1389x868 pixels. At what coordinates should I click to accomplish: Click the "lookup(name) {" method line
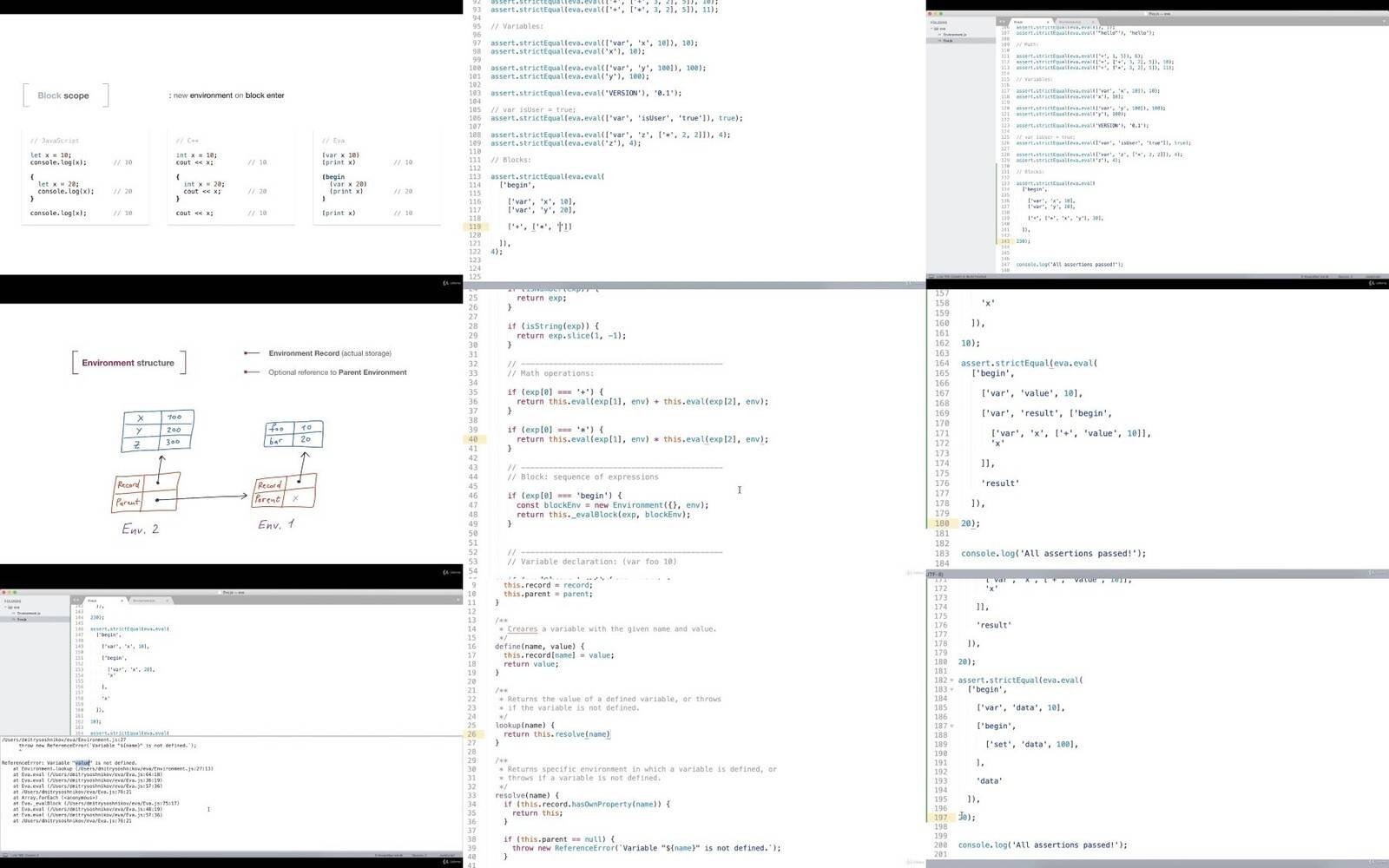[x=523, y=725]
